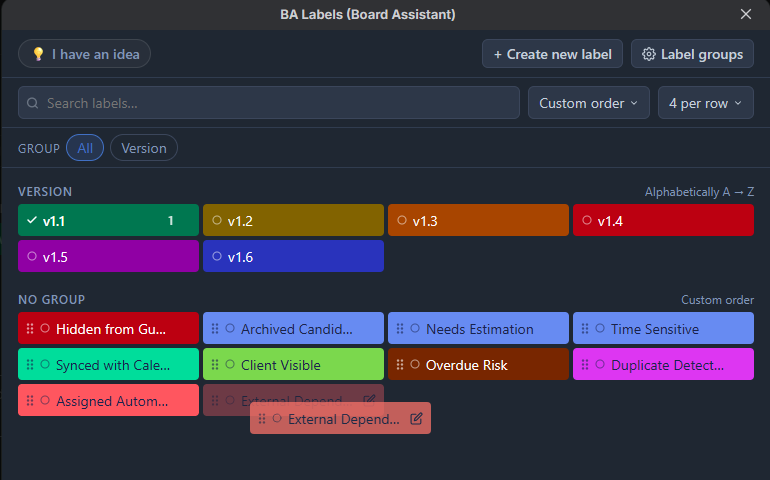Toggle circle on Time Sensitive label

pos(600,328)
